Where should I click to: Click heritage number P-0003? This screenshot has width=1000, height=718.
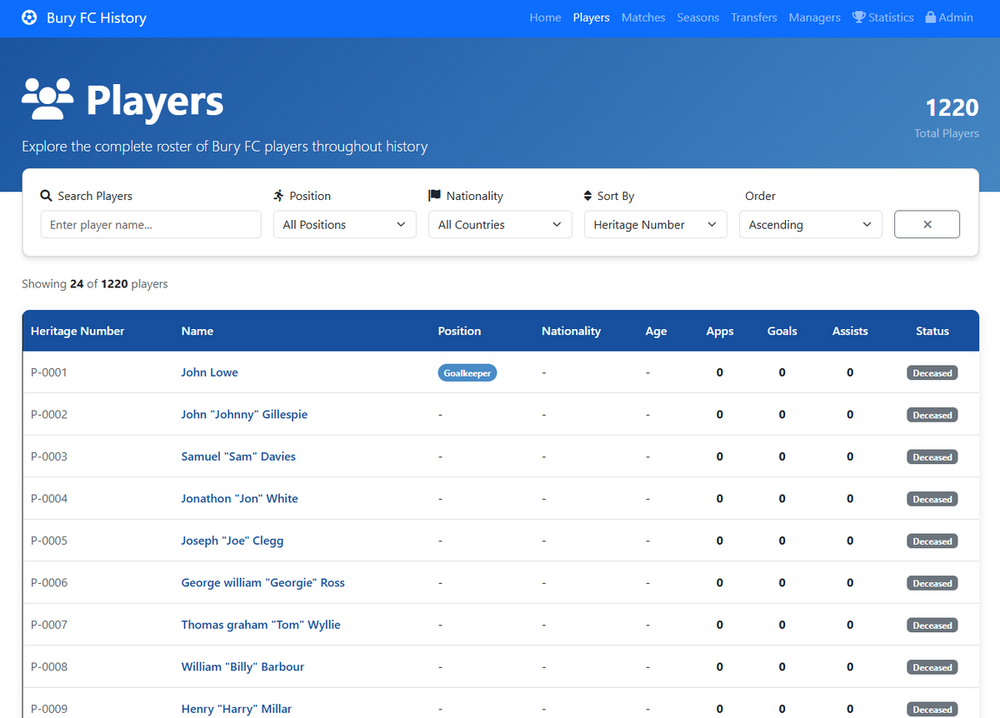tap(48, 457)
